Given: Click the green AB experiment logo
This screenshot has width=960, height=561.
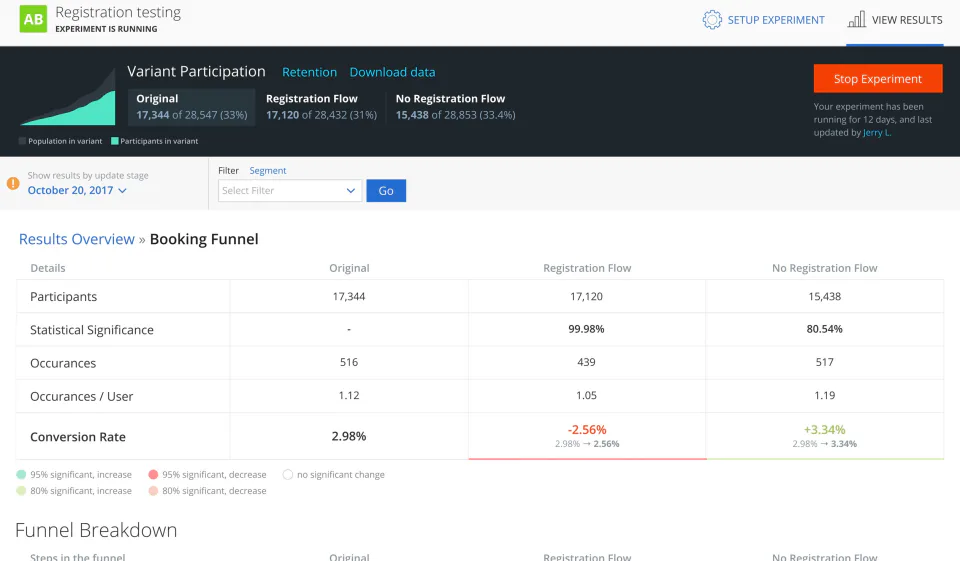Looking at the screenshot, I should pos(33,19).
